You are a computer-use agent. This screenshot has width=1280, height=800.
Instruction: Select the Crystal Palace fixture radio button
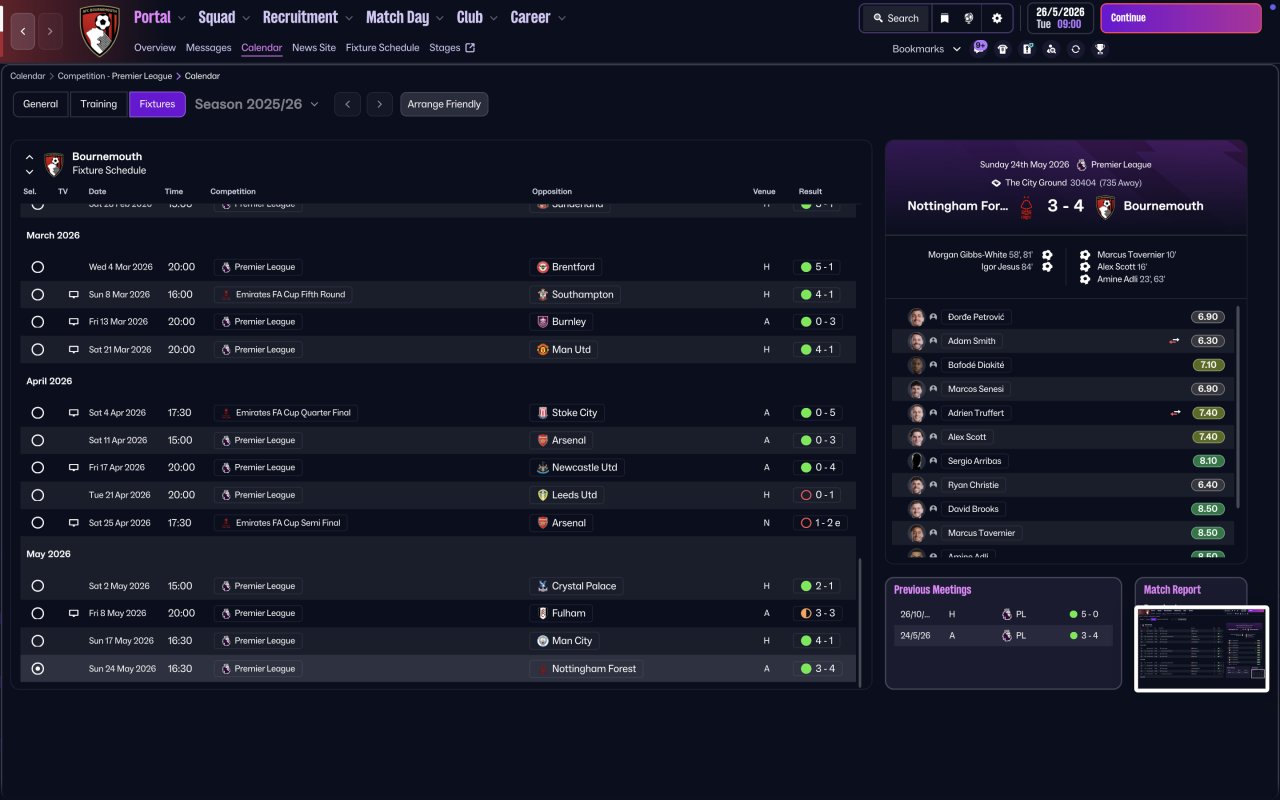(38, 586)
